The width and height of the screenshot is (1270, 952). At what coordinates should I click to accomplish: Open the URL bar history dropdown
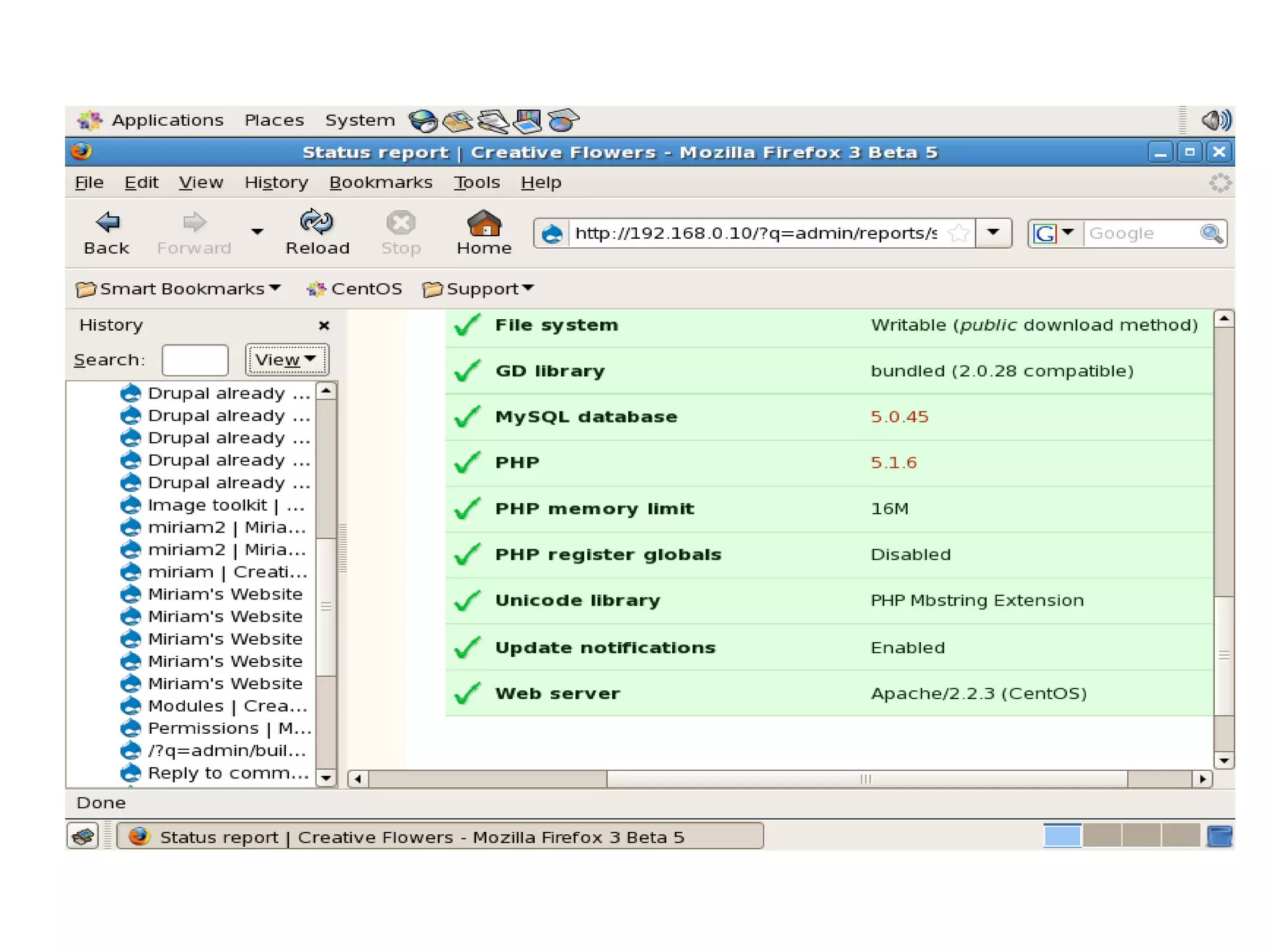click(993, 233)
